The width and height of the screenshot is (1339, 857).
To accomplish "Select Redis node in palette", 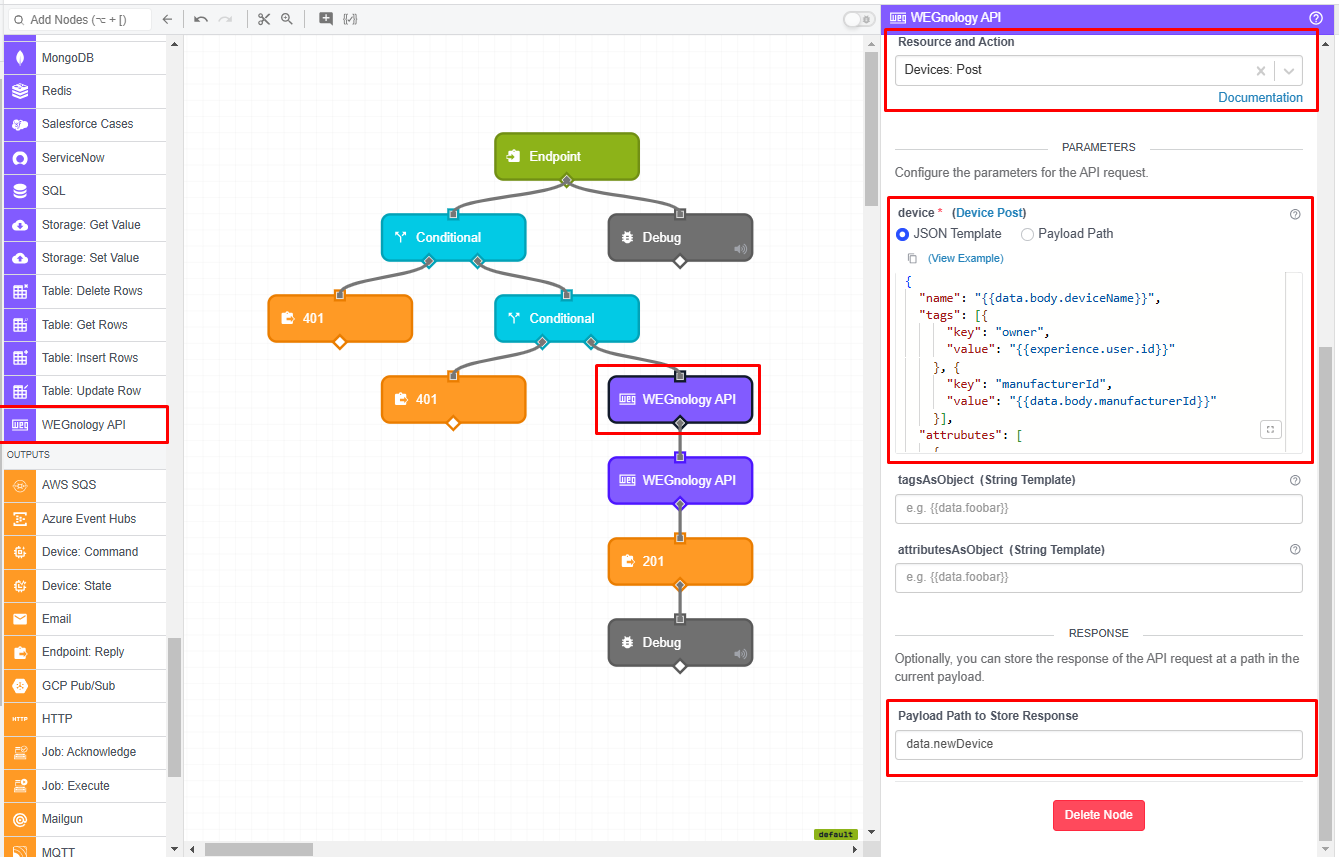I will 84,91.
